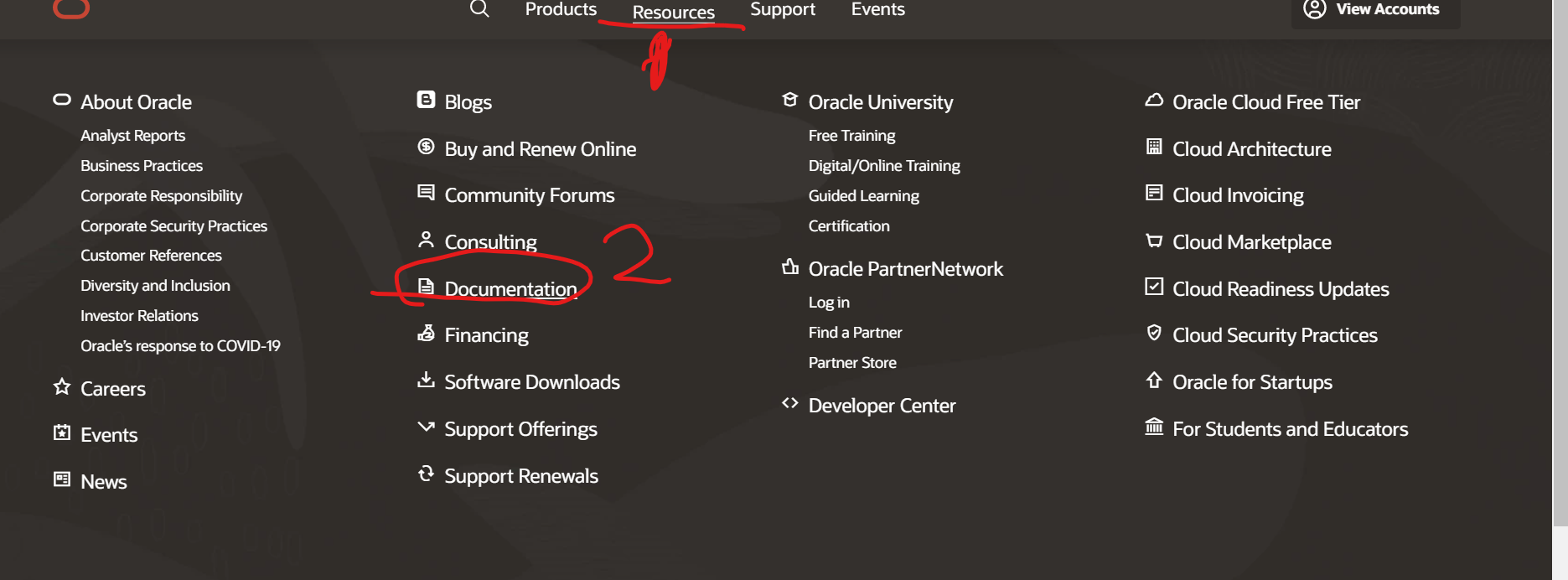Click the Blogs icon
The image size is (1568, 580).
426,100
